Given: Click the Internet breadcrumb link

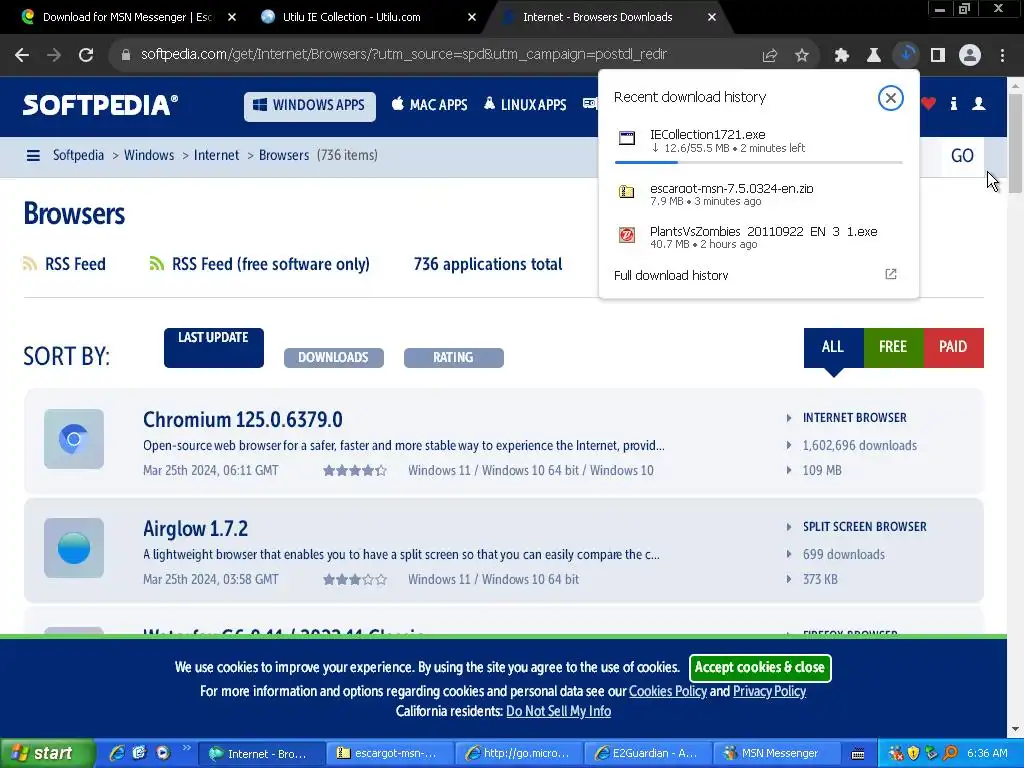Looking at the screenshot, I should (x=216, y=155).
